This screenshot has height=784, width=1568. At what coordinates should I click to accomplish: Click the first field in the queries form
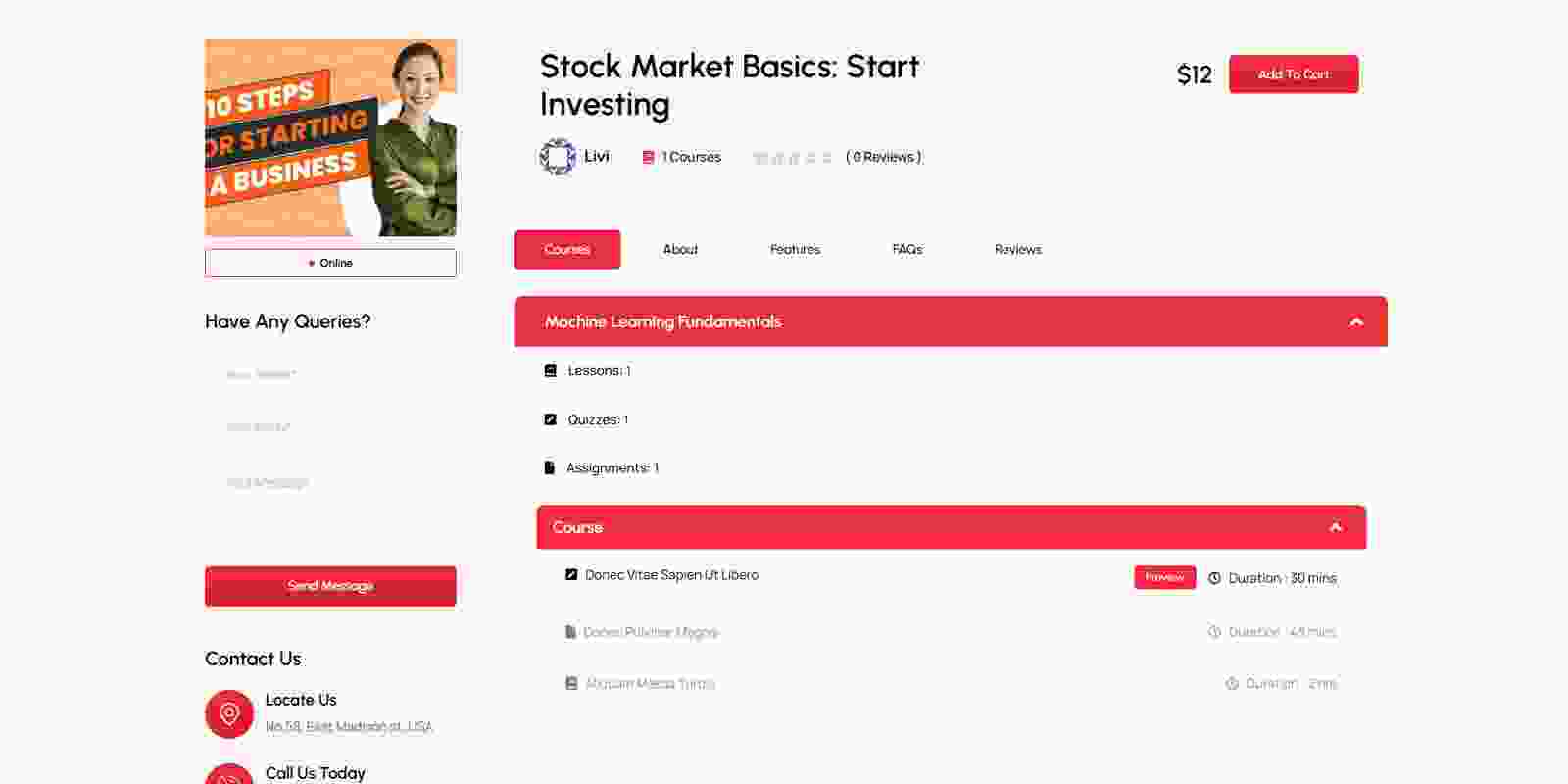[x=330, y=374]
